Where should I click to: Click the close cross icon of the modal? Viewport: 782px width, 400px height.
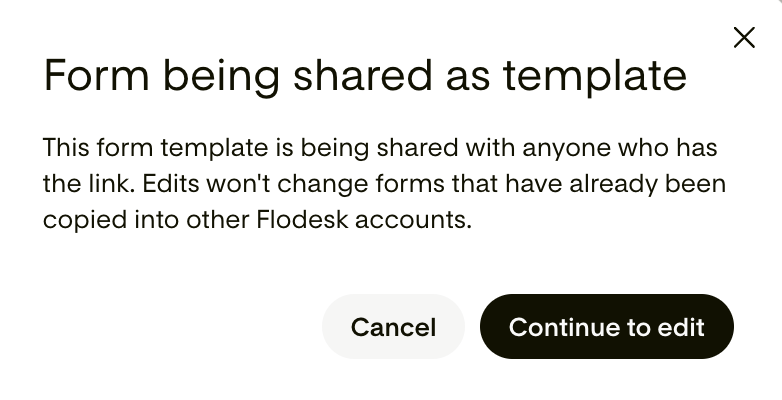tap(744, 37)
